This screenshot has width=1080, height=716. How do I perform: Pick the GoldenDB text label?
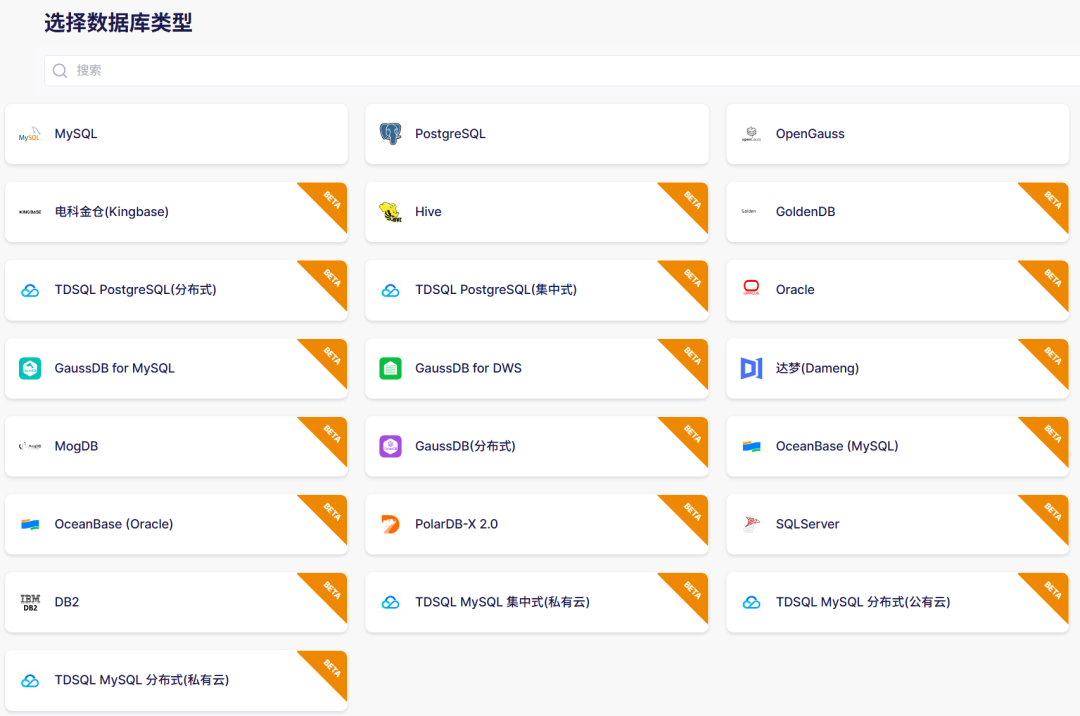tap(805, 211)
